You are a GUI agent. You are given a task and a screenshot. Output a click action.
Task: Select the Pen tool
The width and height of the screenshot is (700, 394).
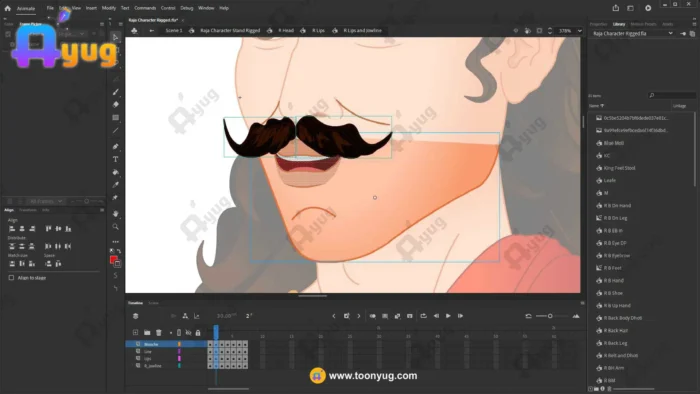pyautogui.click(x=116, y=146)
